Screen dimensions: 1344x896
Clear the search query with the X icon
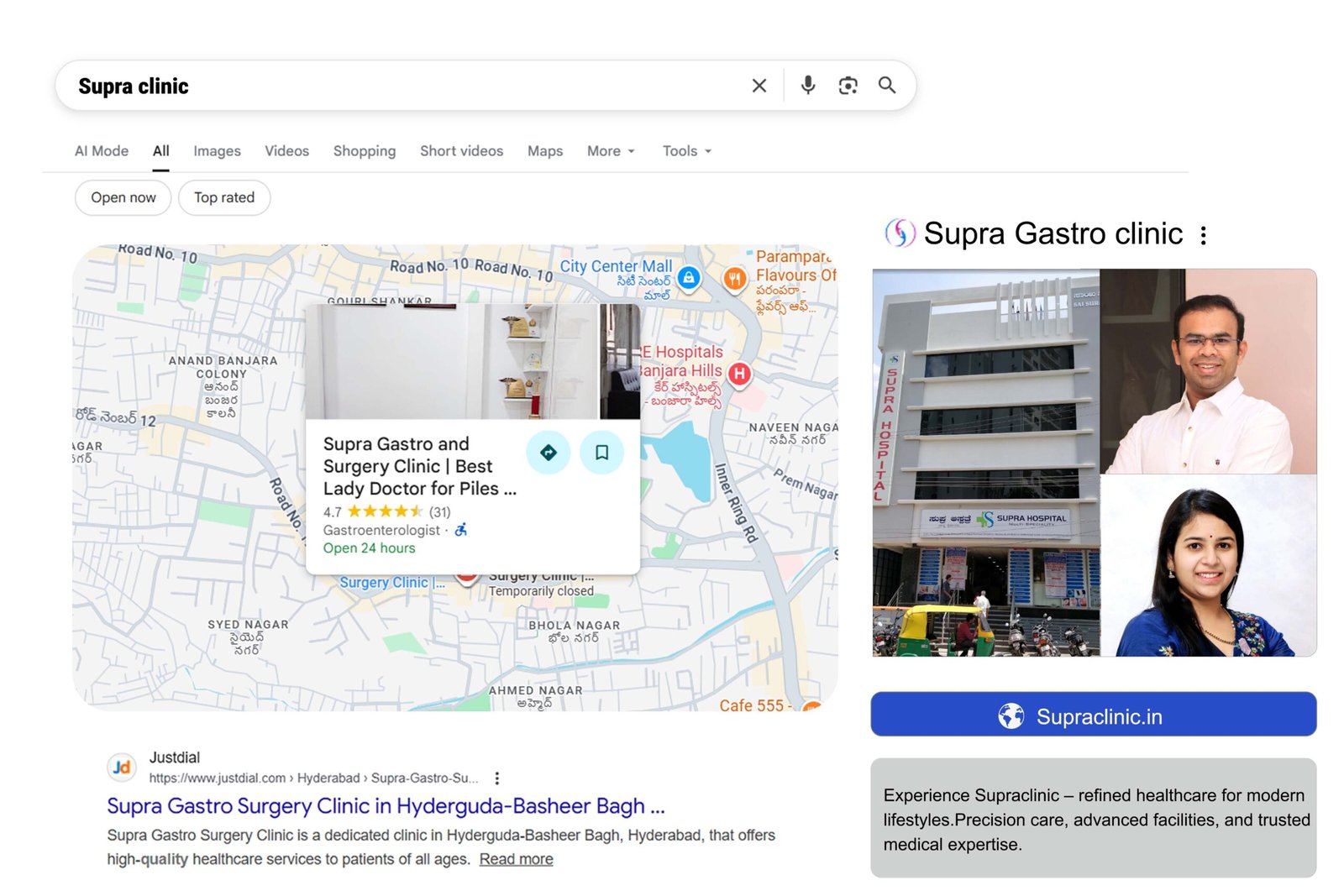(759, 85)
